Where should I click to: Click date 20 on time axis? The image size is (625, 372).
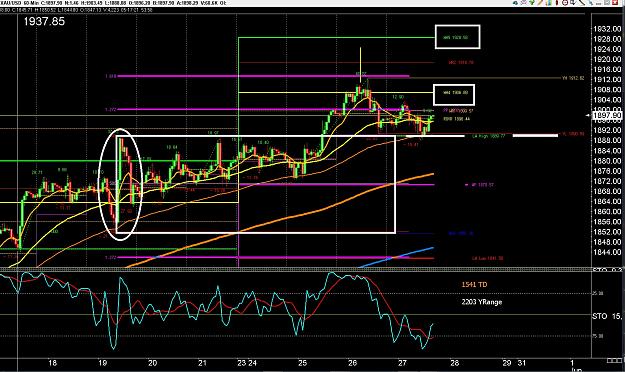(x=152, y=363)
